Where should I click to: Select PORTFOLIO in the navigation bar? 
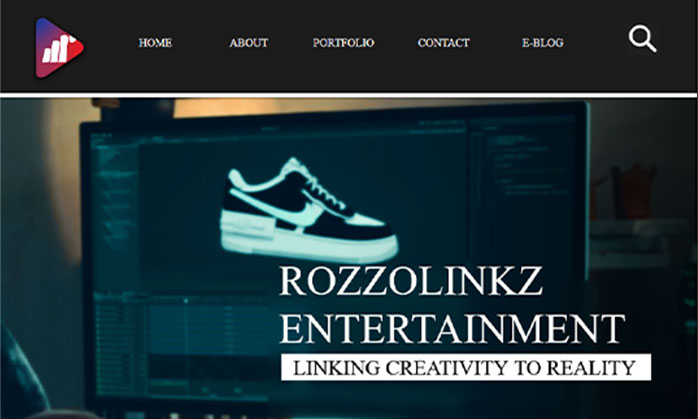click(x=343, y=43)
